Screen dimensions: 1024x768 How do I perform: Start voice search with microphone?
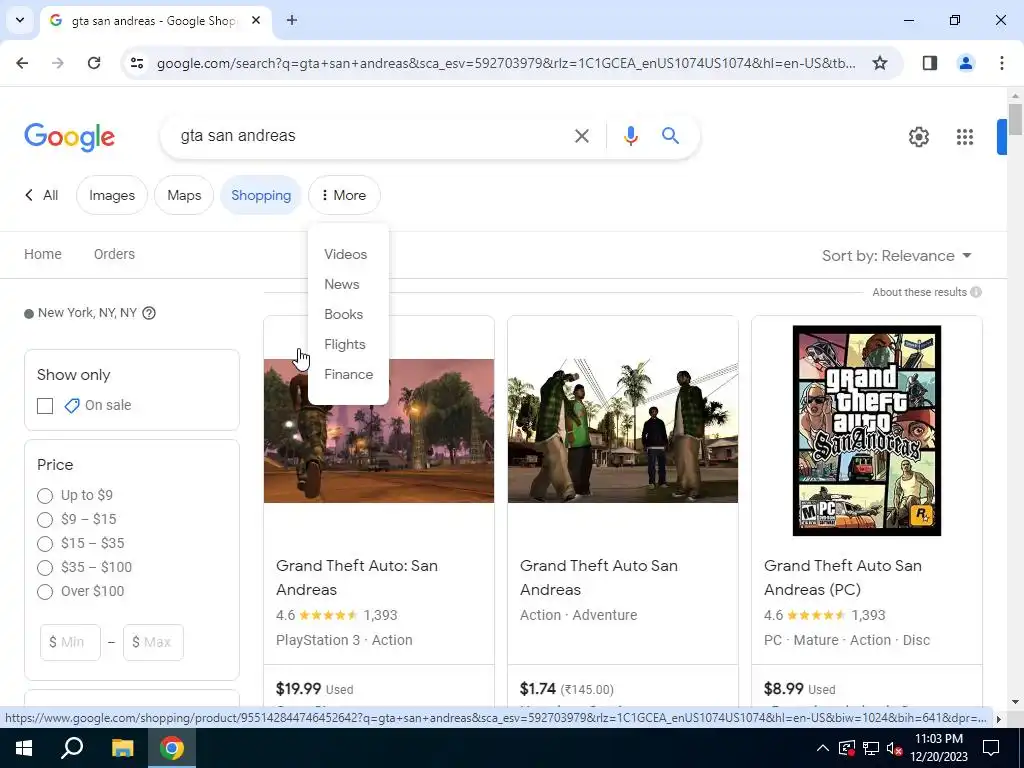point(630,136)
